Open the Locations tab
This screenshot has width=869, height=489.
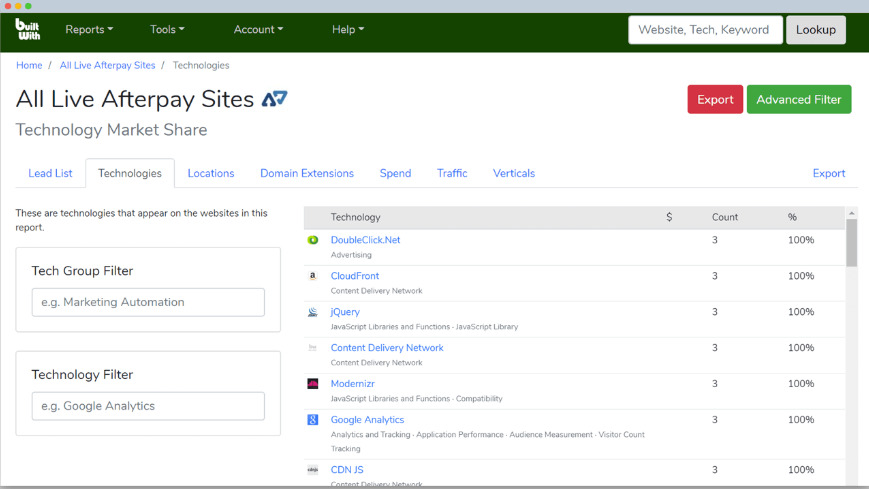[x=211, y=173]
